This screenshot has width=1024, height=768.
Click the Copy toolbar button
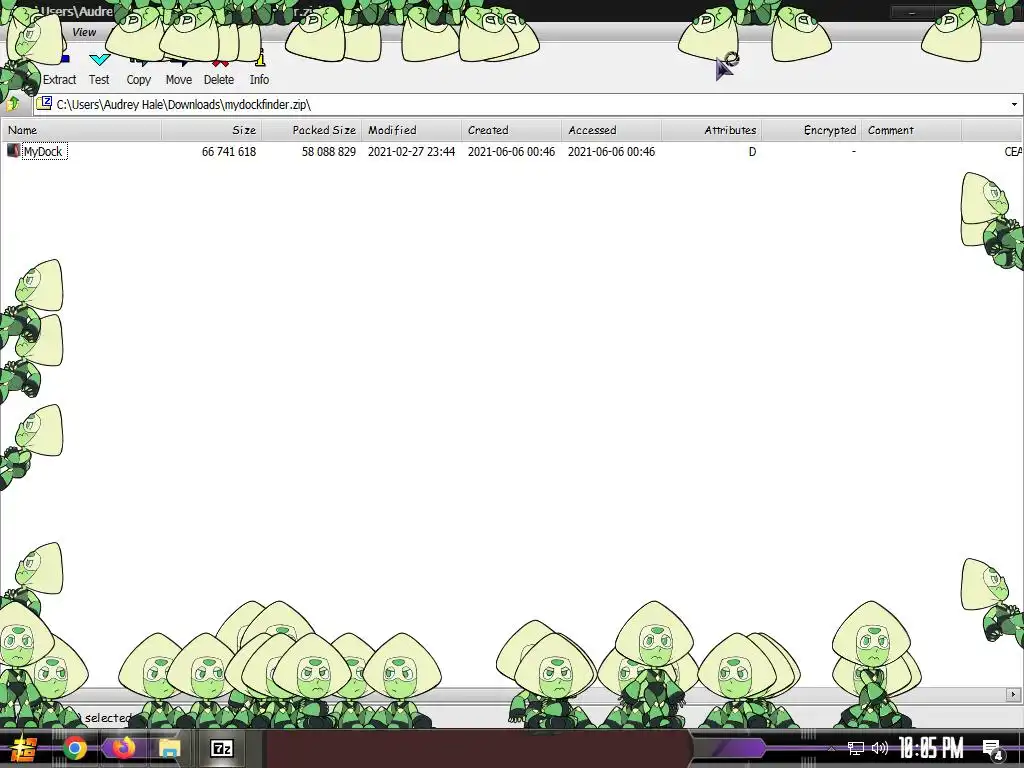point(138,71)
